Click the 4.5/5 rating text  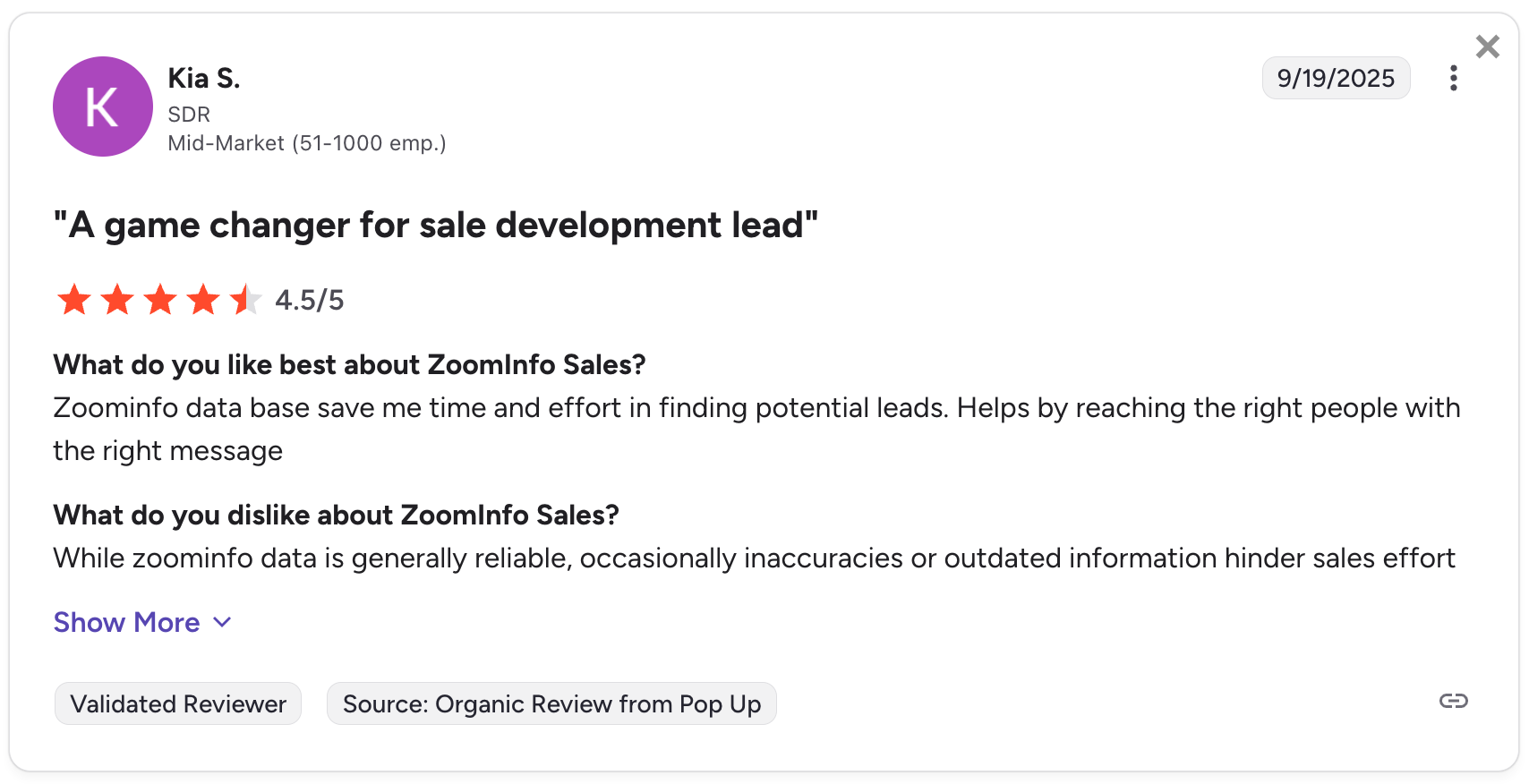tap(309, 300)
